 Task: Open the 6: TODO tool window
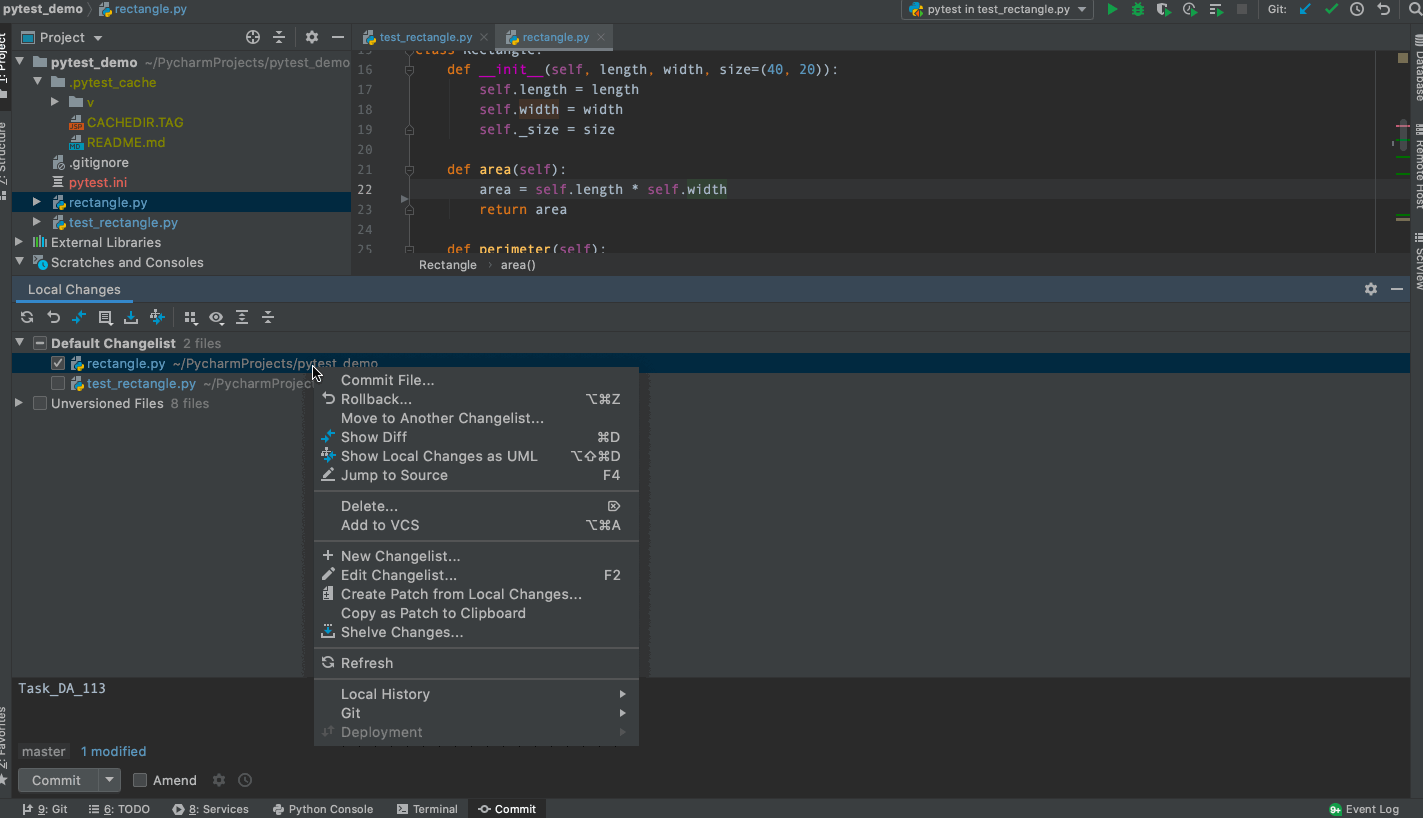pos(119,809)
